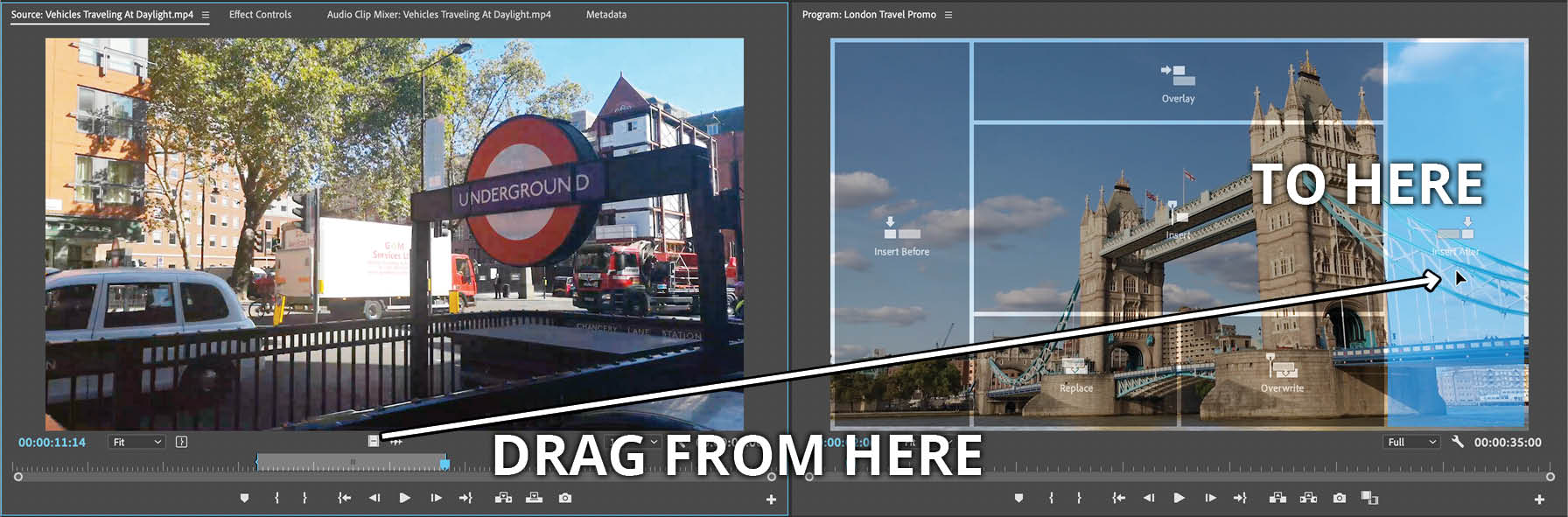Viewport: 1568px width, 517px height.
Task: Click Drag Video Only icon under source
Action: click(x=374, y=442)
